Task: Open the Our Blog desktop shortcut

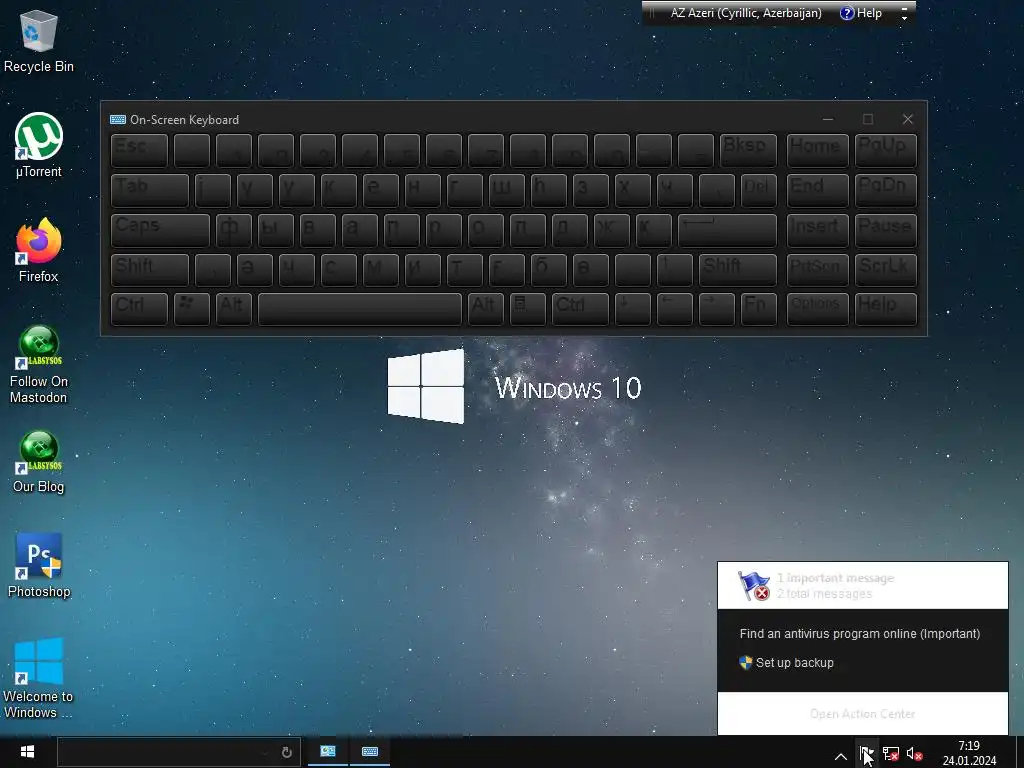Action: 39,462
